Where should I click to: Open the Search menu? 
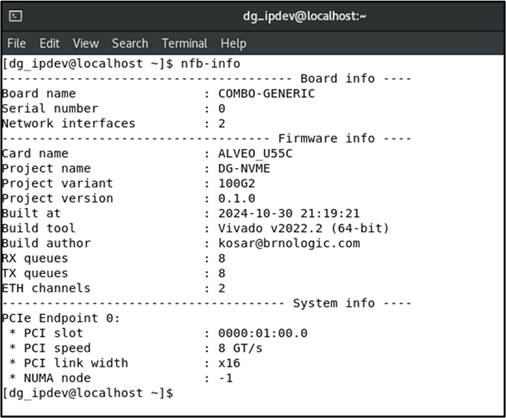pos(130,43)
